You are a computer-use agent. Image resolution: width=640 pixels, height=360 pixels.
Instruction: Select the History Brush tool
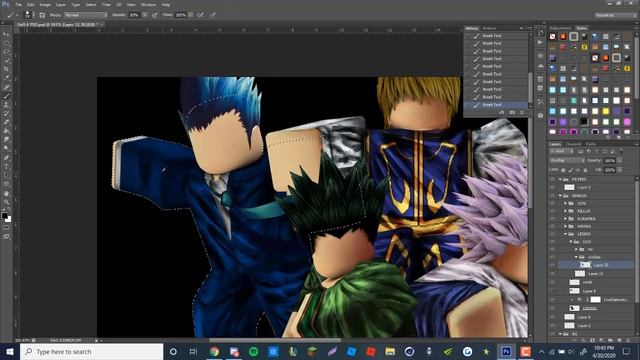[6, 113]
